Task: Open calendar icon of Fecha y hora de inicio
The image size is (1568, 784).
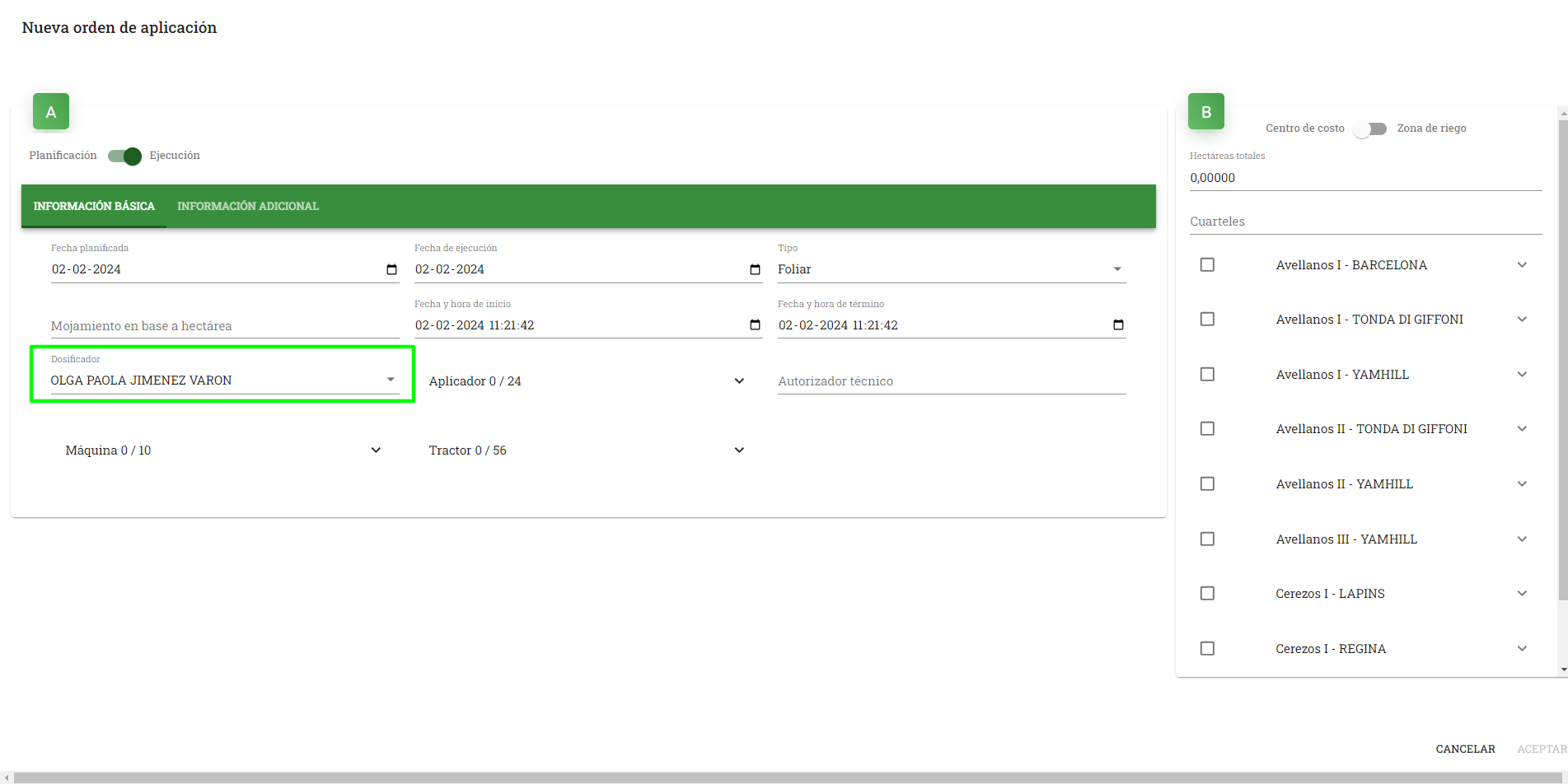Action: (x=755, y=324)
